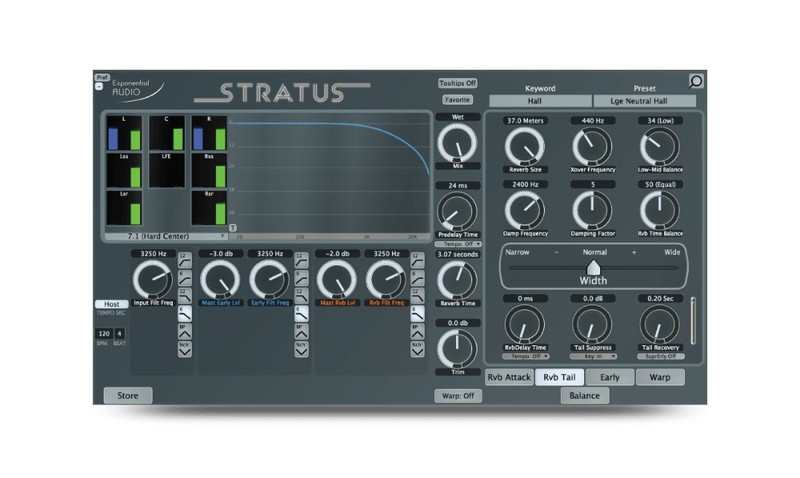Image resolution: width=800 pixels, height=478 pixels.
Task: Select notch type for the input filter
Action: coord(185,349)
